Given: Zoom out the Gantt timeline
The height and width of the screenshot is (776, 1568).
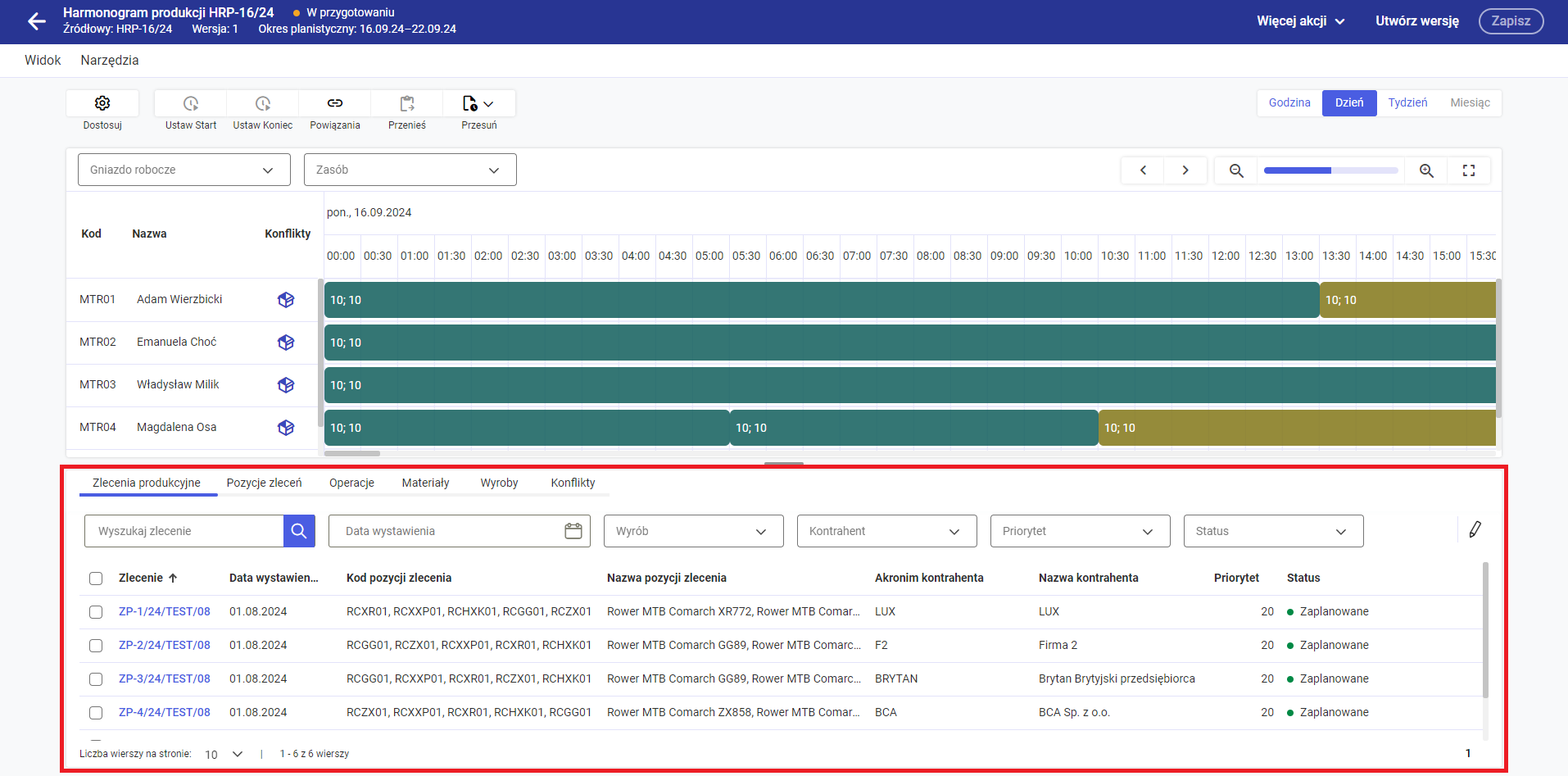Looking at the screenshot, I should [1236, 170].
